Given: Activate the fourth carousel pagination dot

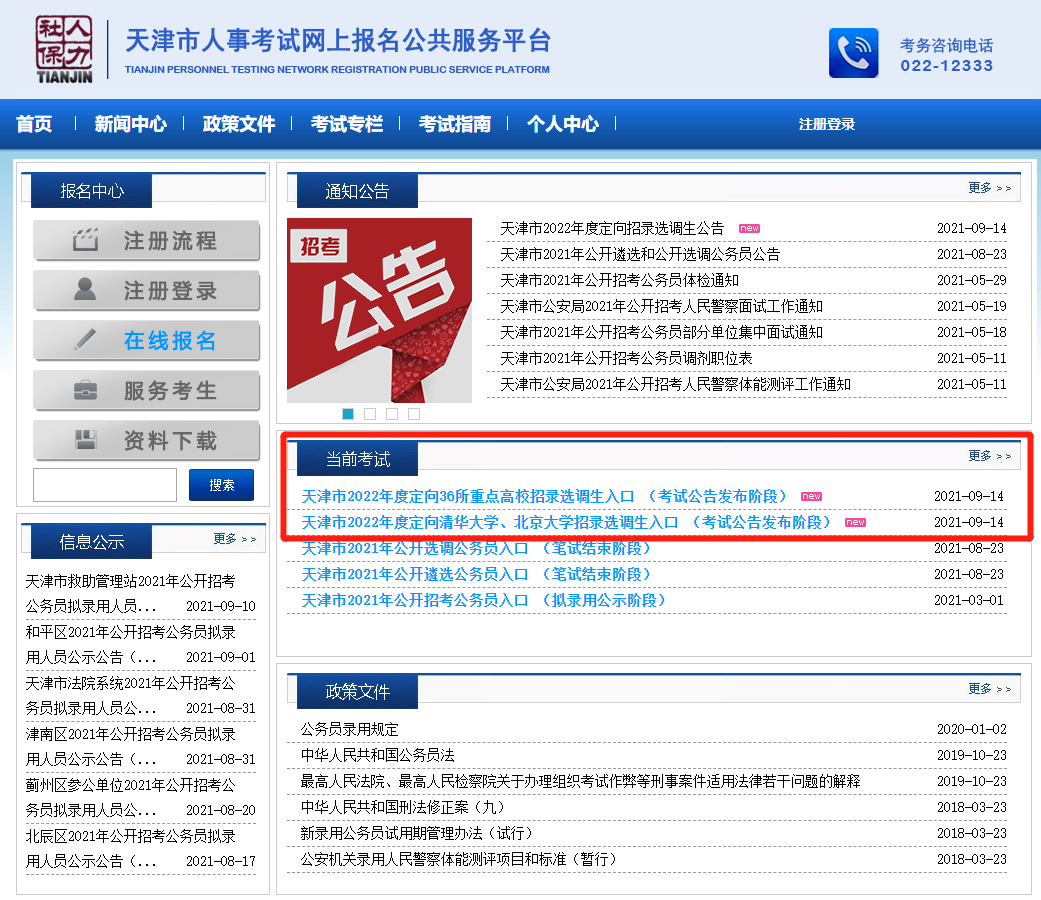Looking at the screenshot, I should pyautogui.click(x=414, y=413).
